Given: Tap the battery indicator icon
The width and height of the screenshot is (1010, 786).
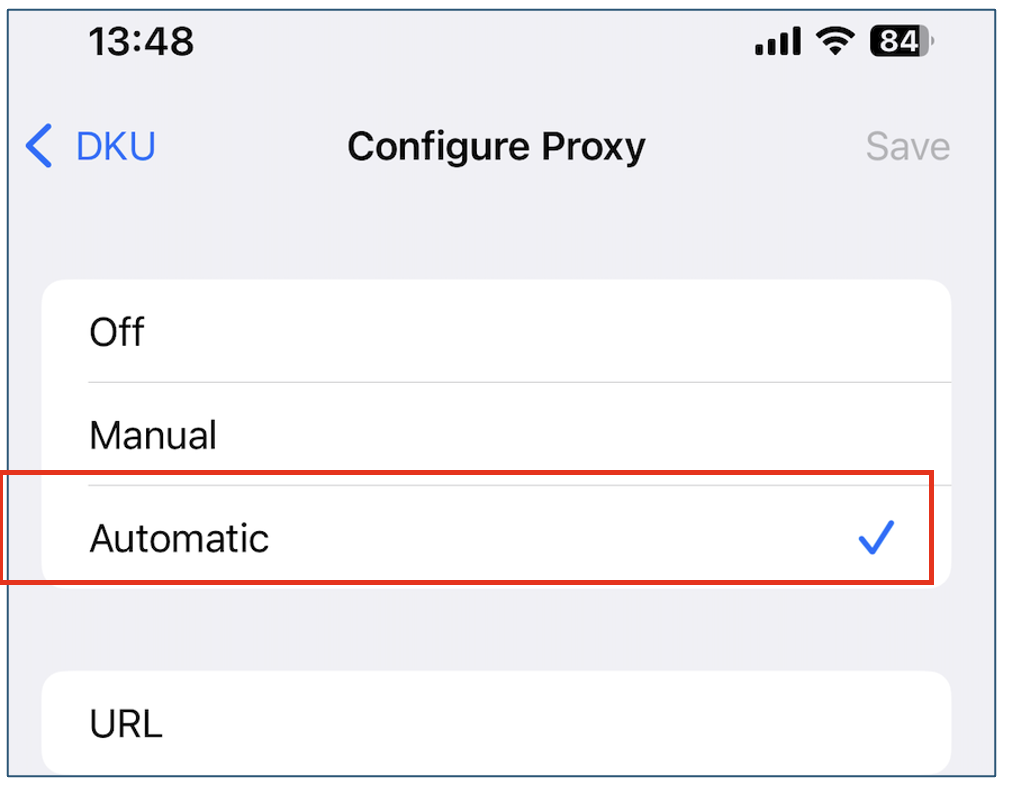Looking at the screenshot, I should [x=901, y=41].
